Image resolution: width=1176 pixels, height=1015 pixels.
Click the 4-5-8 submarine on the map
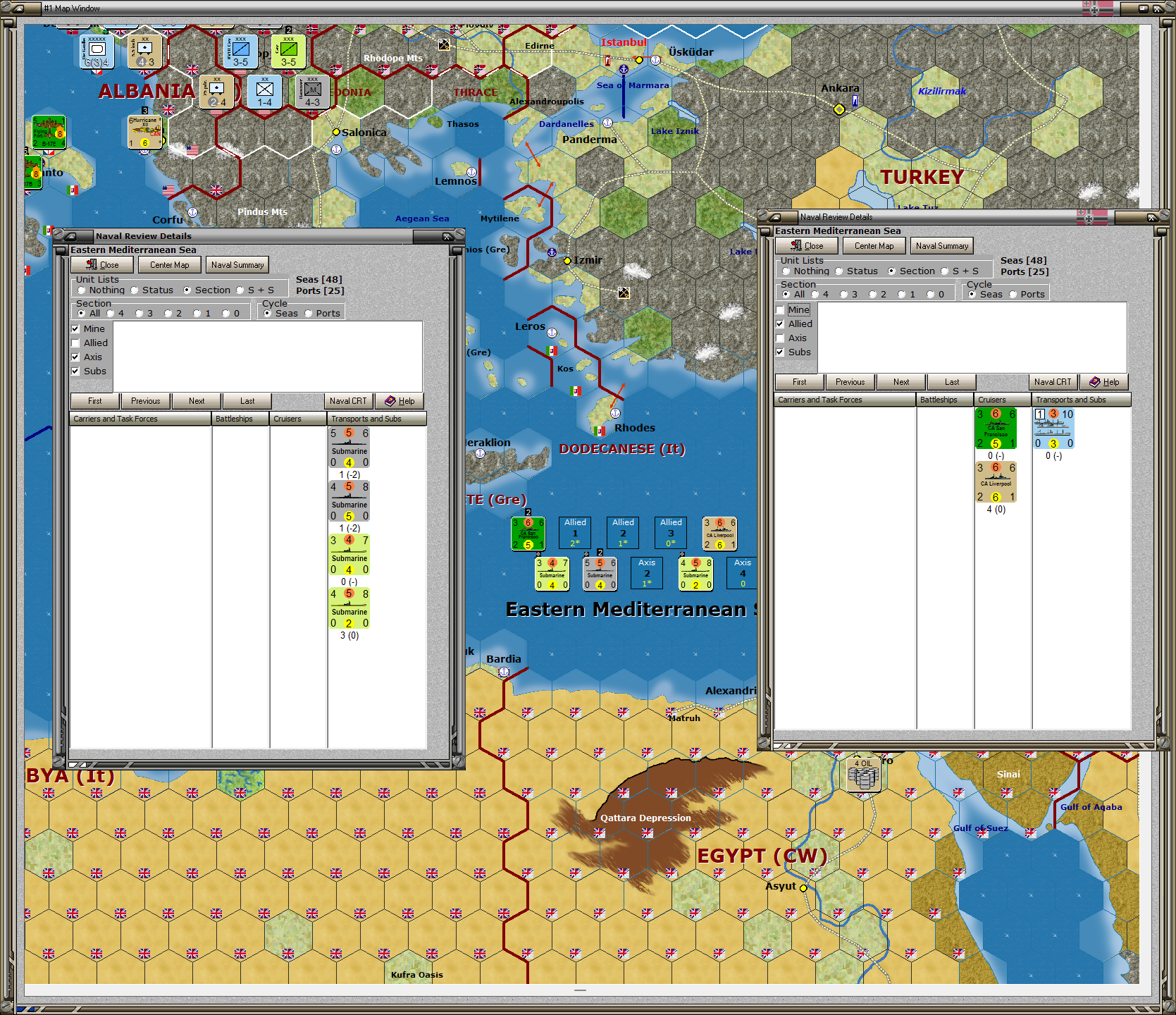[695, 574]
